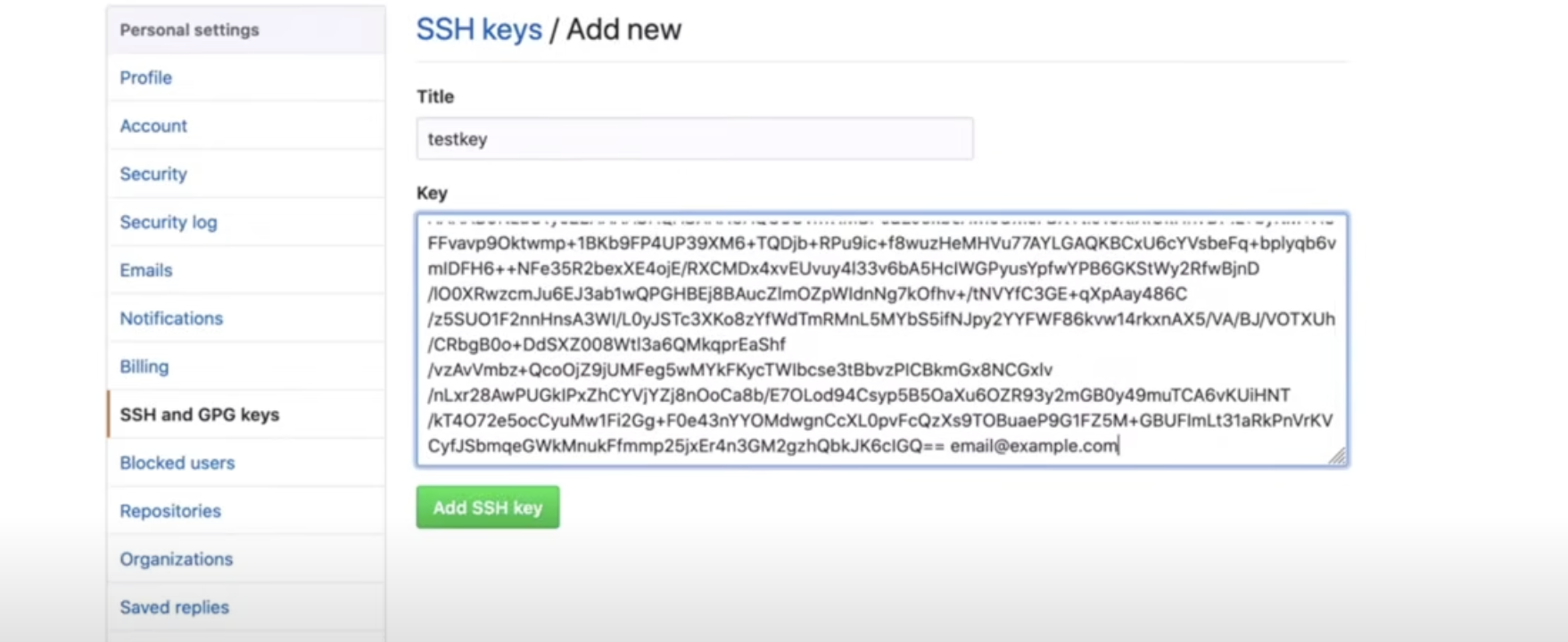Go to Saved replies settings
This screenshot has height=642, width=1568.
click(175, 607)
